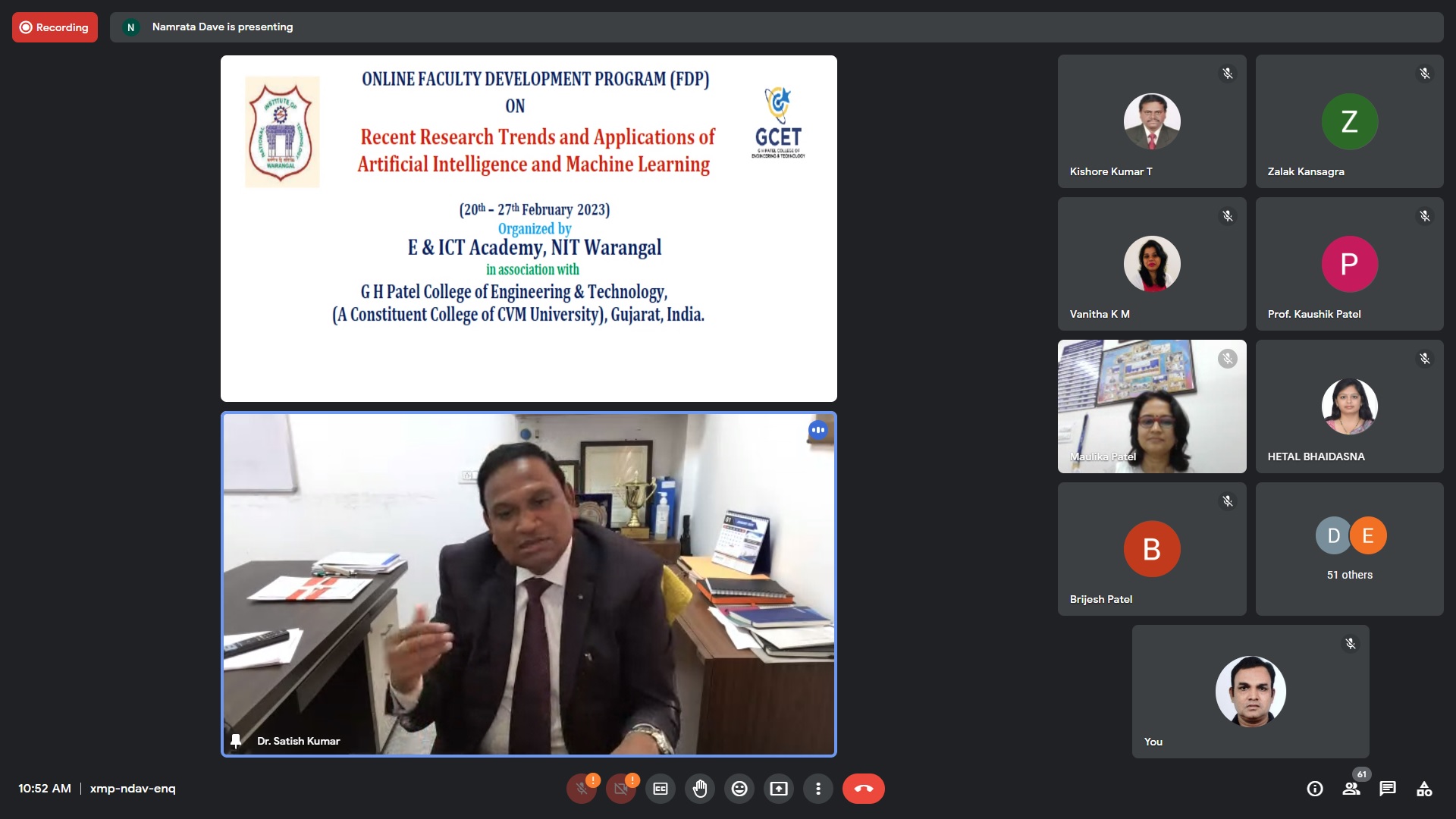1456x819 pixels.
Task: Open the 51 others tile
Action: pyautogui.click(x=1350, y=549)
